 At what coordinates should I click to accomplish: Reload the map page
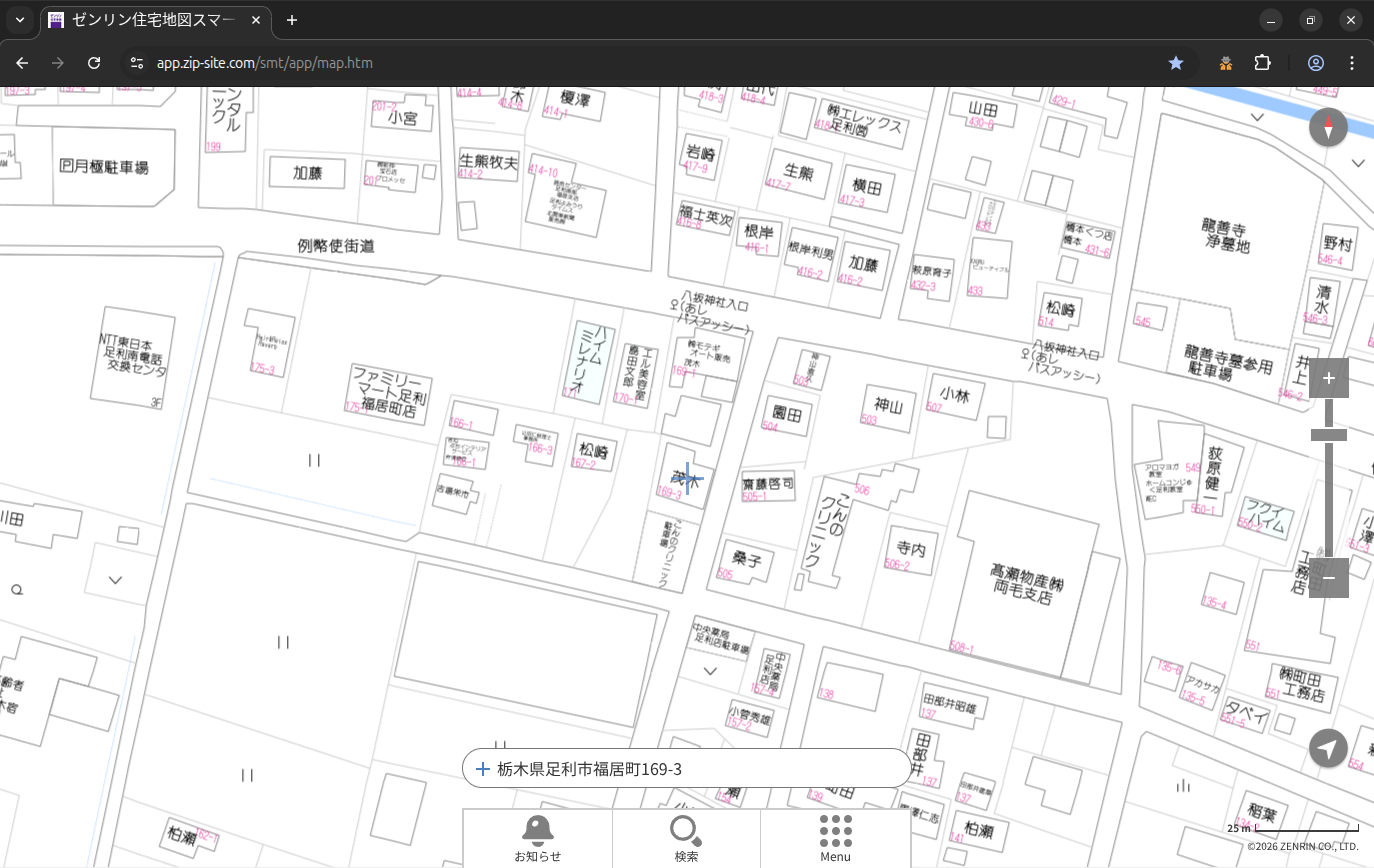tap(94, 63)
